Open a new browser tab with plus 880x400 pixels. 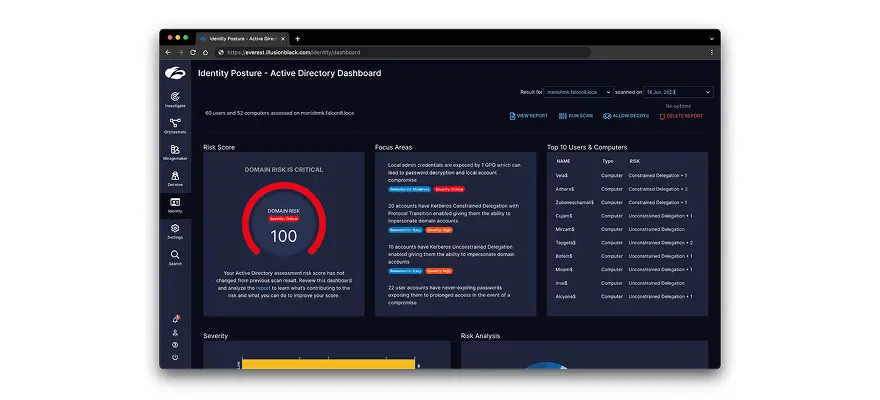[297, 38]
